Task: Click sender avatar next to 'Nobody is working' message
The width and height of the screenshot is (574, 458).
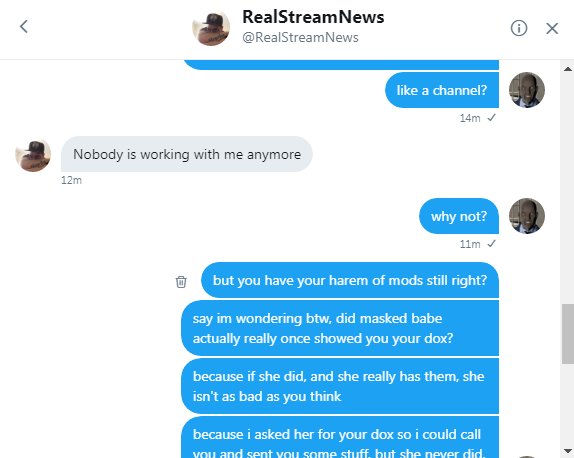Action: pyautogui.click(x=33, y=155)
